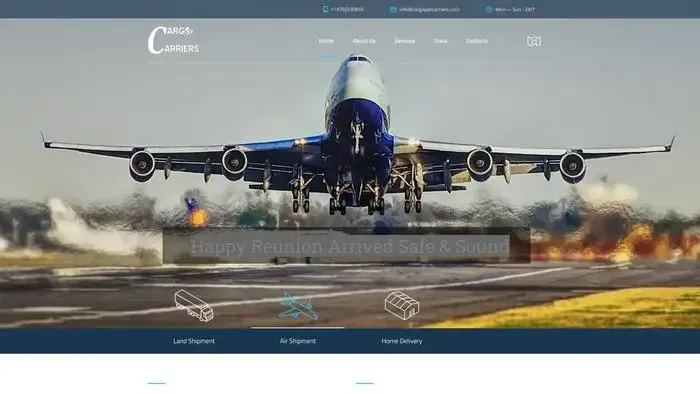The image size is (700, 394).
Task: Open the About Us menu item
Action: tap(364, 41)
